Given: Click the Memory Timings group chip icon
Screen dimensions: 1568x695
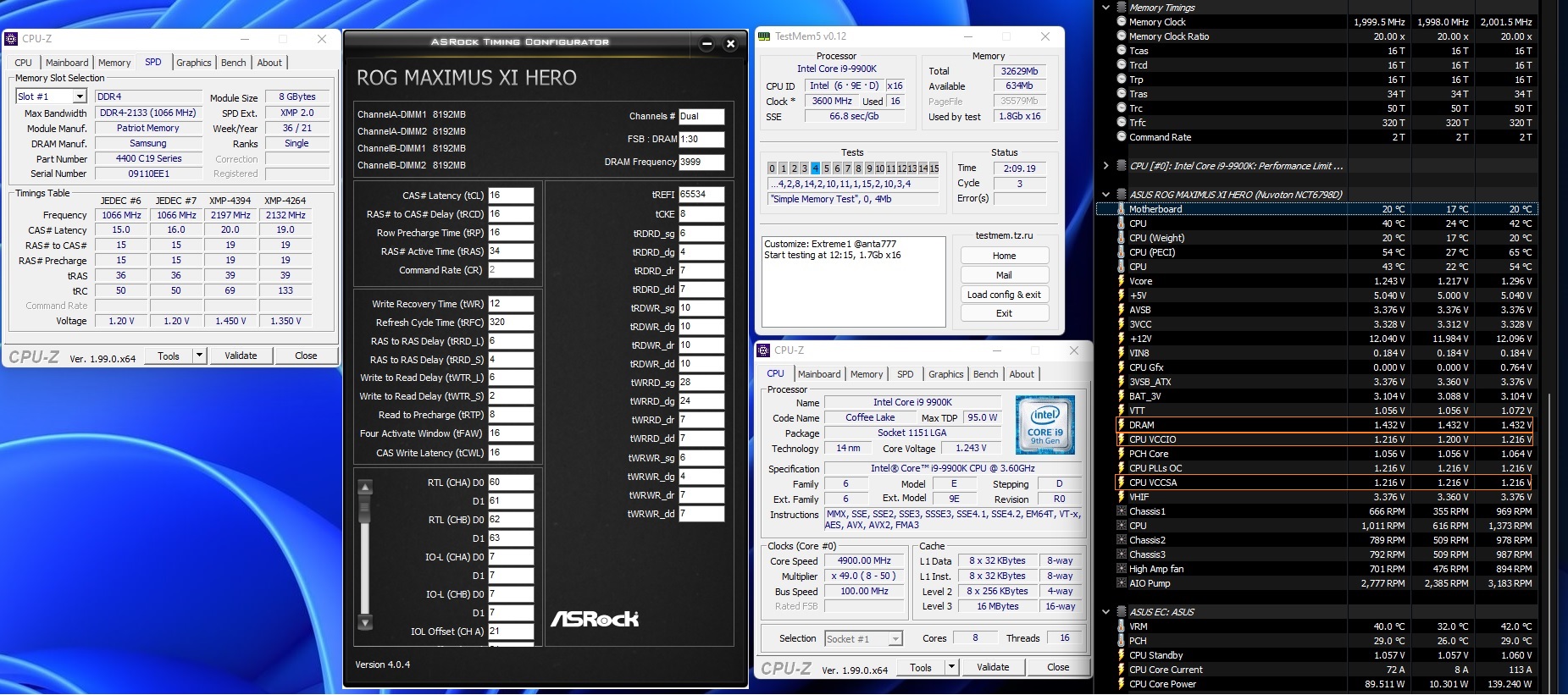Looking at the screenshot, I should pos(1122,8).
